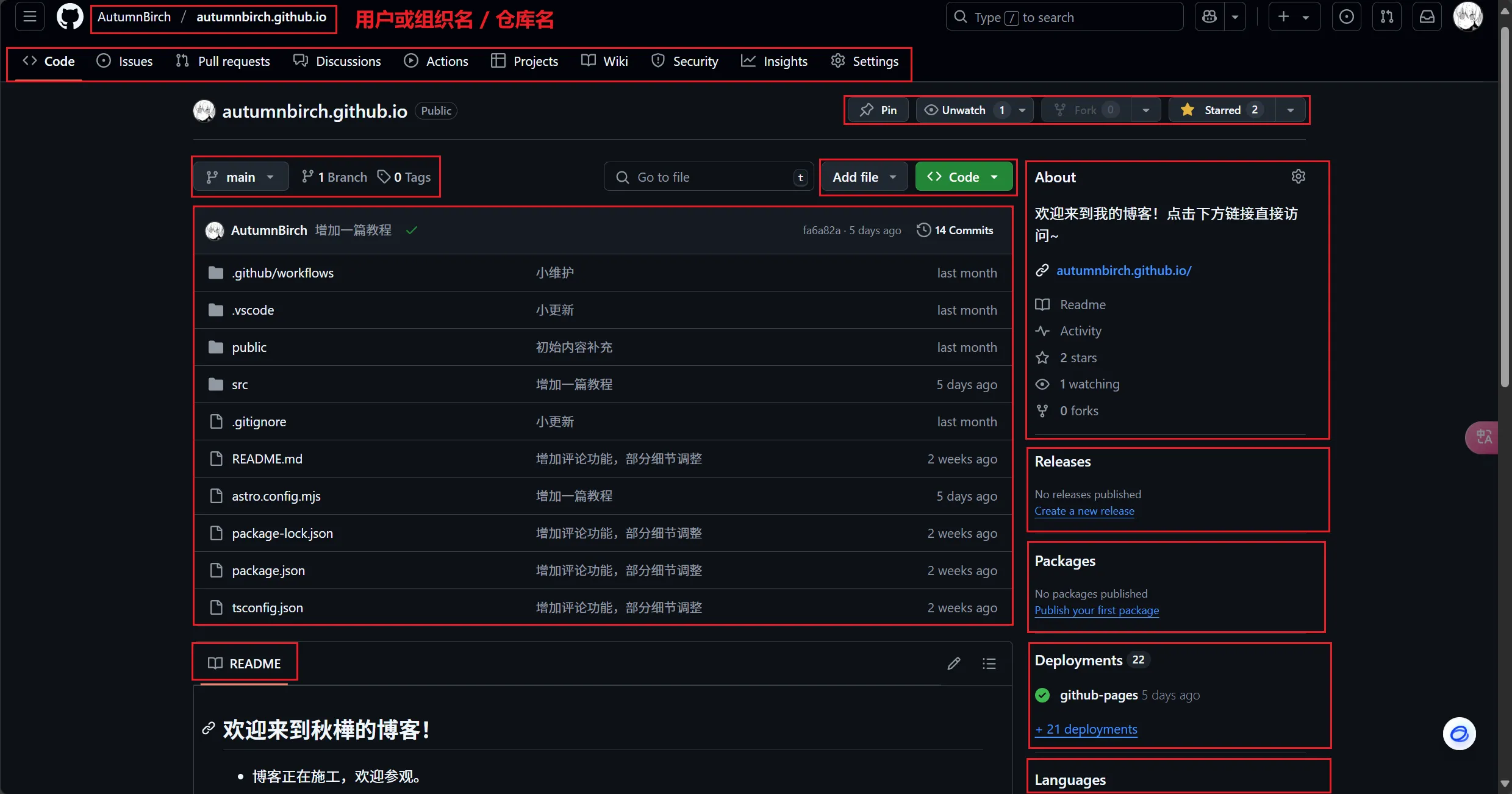Open the astro.config.mjs file
The width and height of the screenshot is (1512, 794).
coord(276,496)
